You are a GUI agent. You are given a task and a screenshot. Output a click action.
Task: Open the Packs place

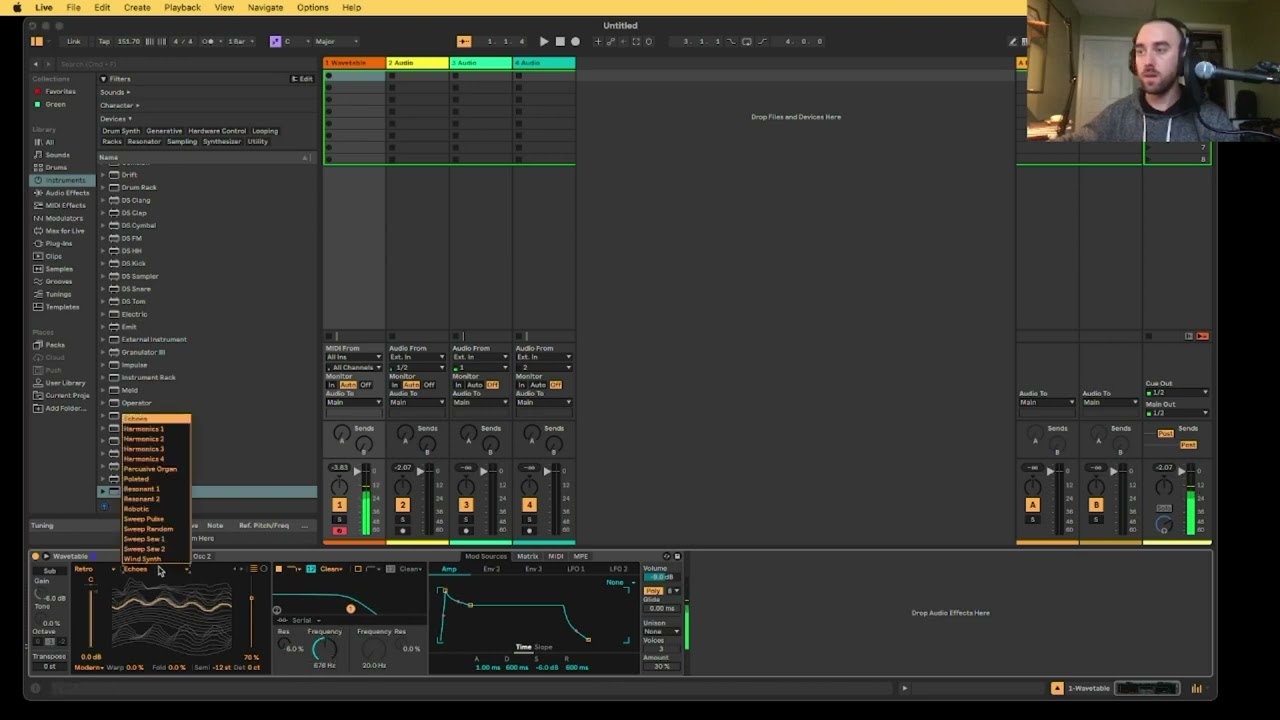(x=55, y=344)
